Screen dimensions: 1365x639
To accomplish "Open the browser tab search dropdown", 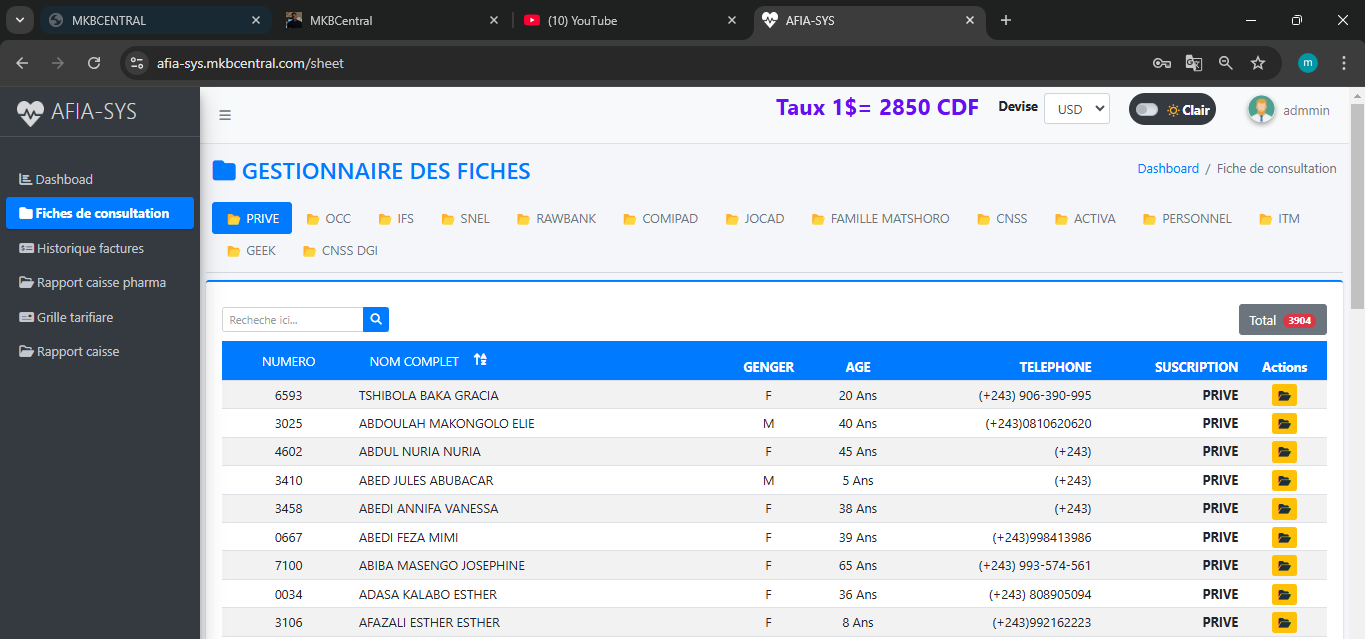I will point(19,20).
